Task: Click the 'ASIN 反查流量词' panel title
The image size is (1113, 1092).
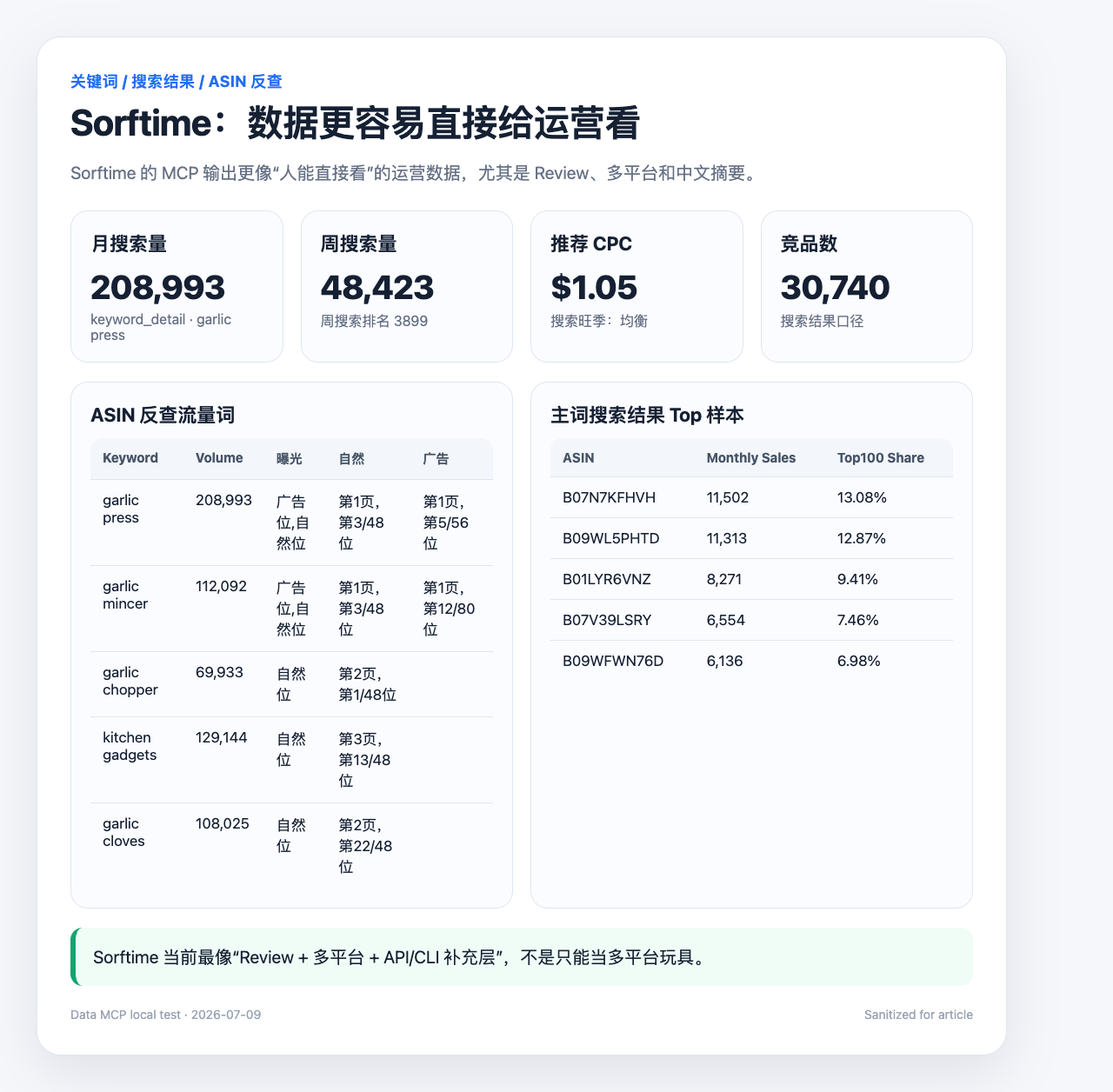Action: (163, 416)
